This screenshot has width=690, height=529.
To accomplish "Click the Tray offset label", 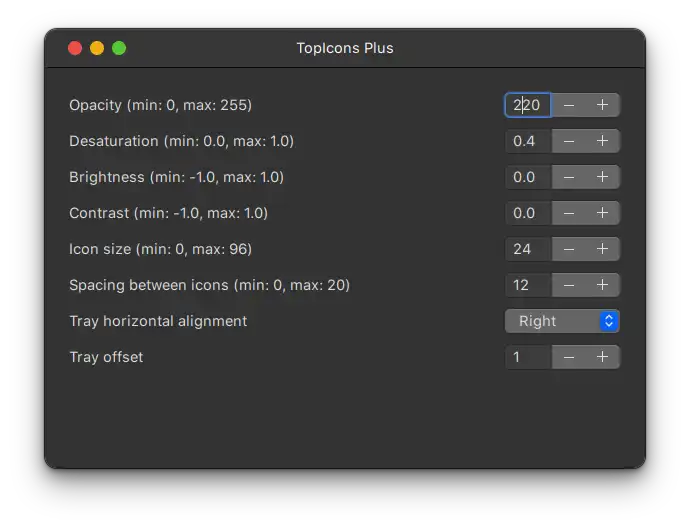I will (106, 357).
